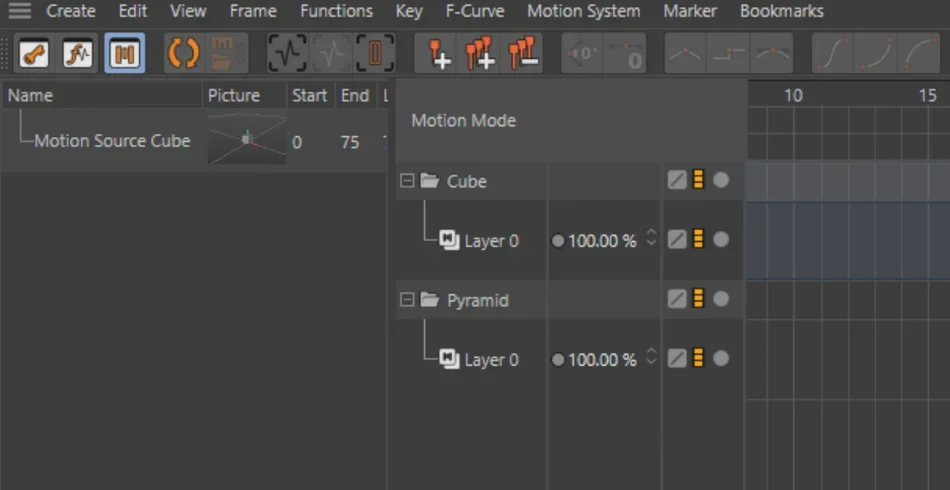Click frame 10 on the timeline ruler
950x490 pixels.
click(x=793, y=95)
